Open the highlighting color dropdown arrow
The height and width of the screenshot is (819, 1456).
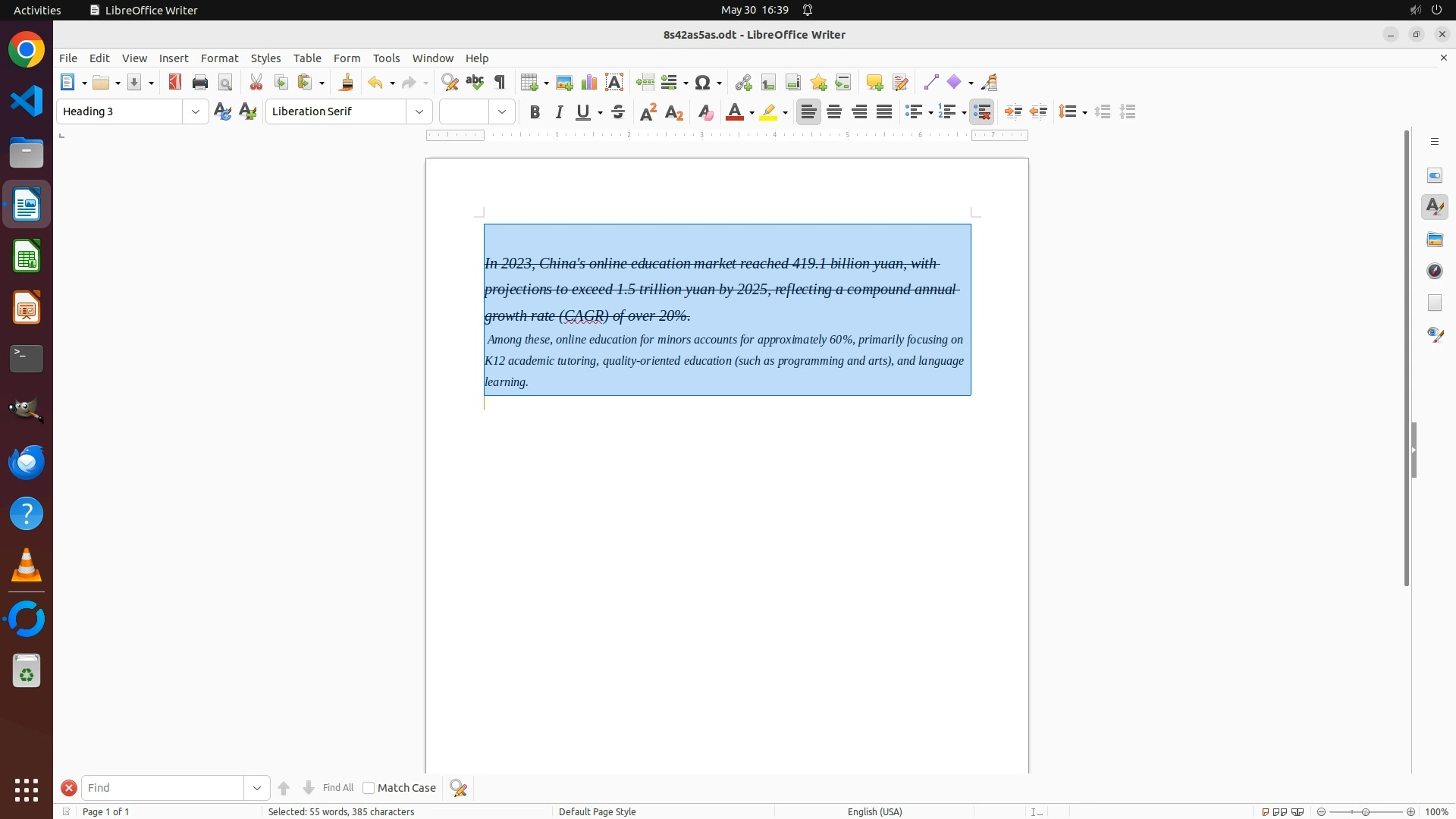coord(785,113)
